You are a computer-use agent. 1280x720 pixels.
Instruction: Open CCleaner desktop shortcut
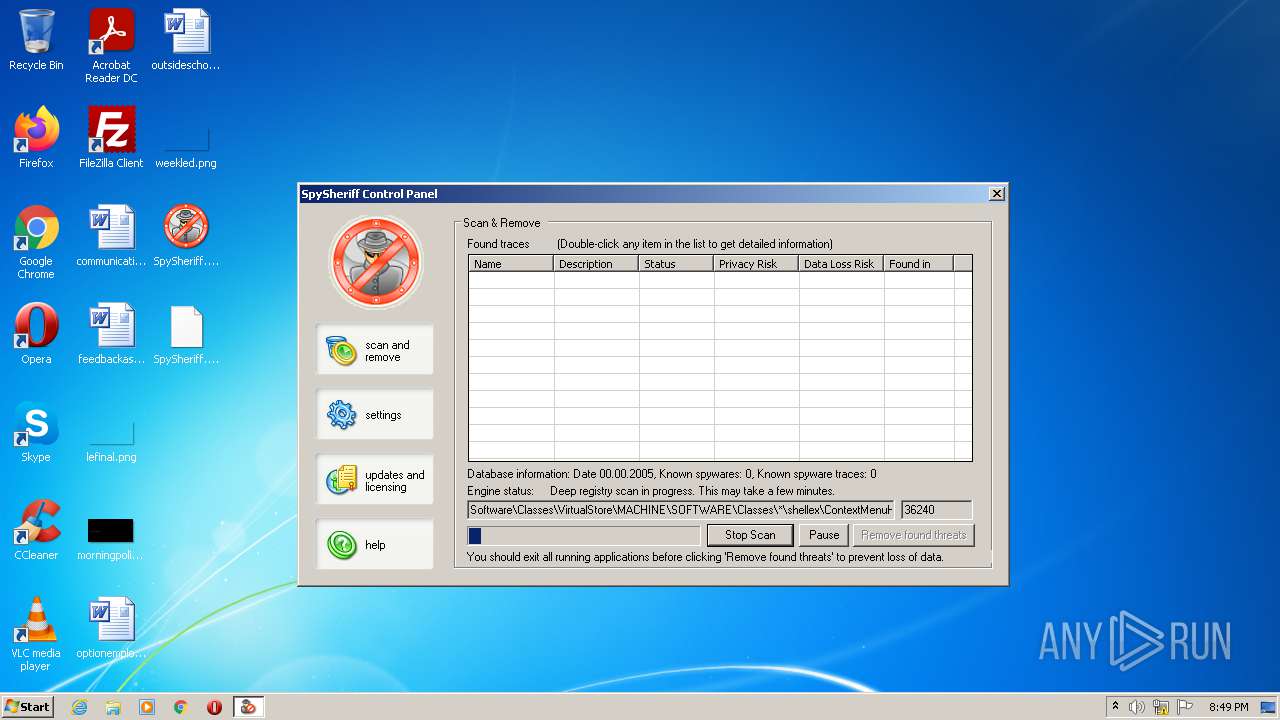pyautogui.click(x=36, y=530)
